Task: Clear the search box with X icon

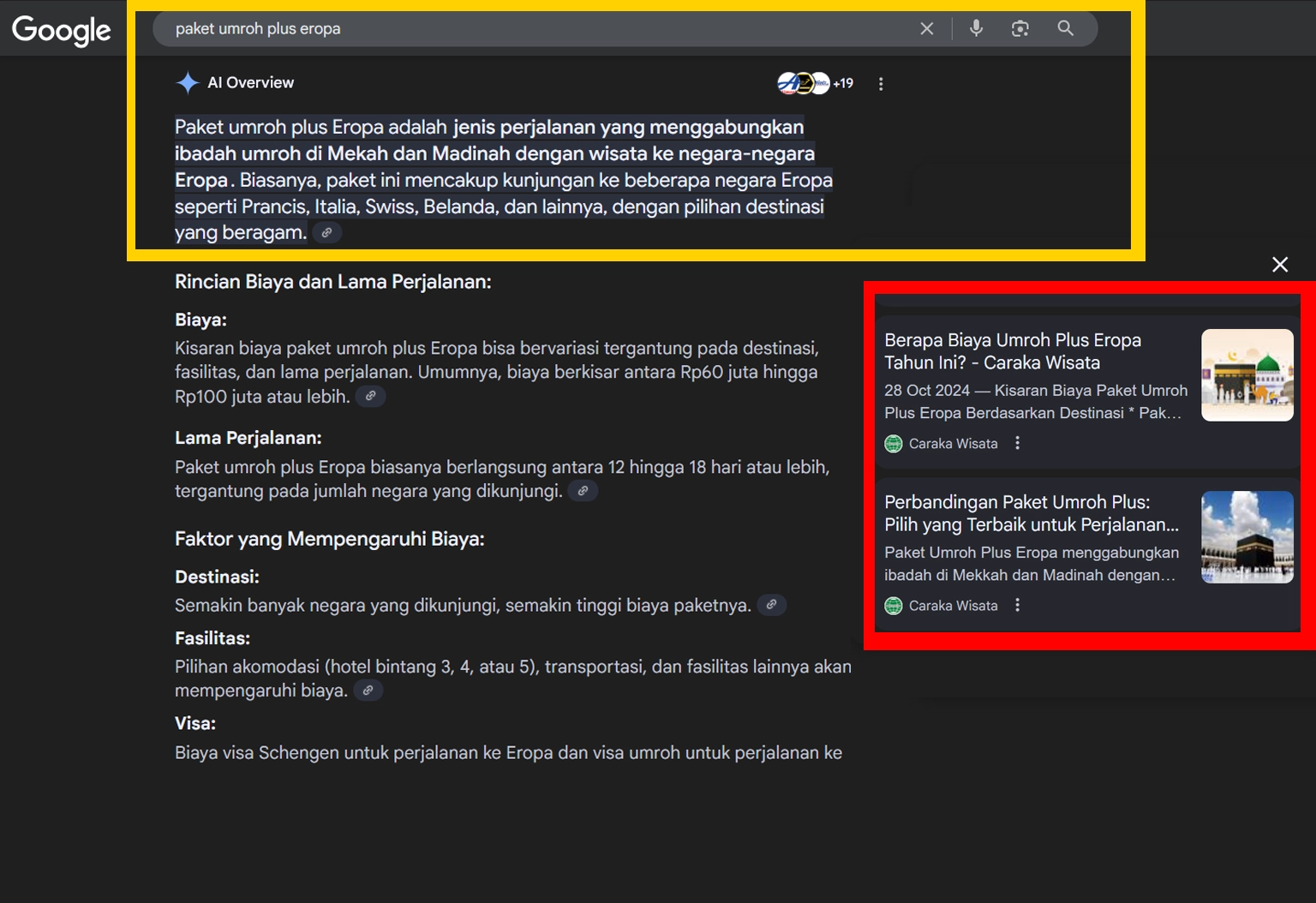Action: tap(927, 28)
